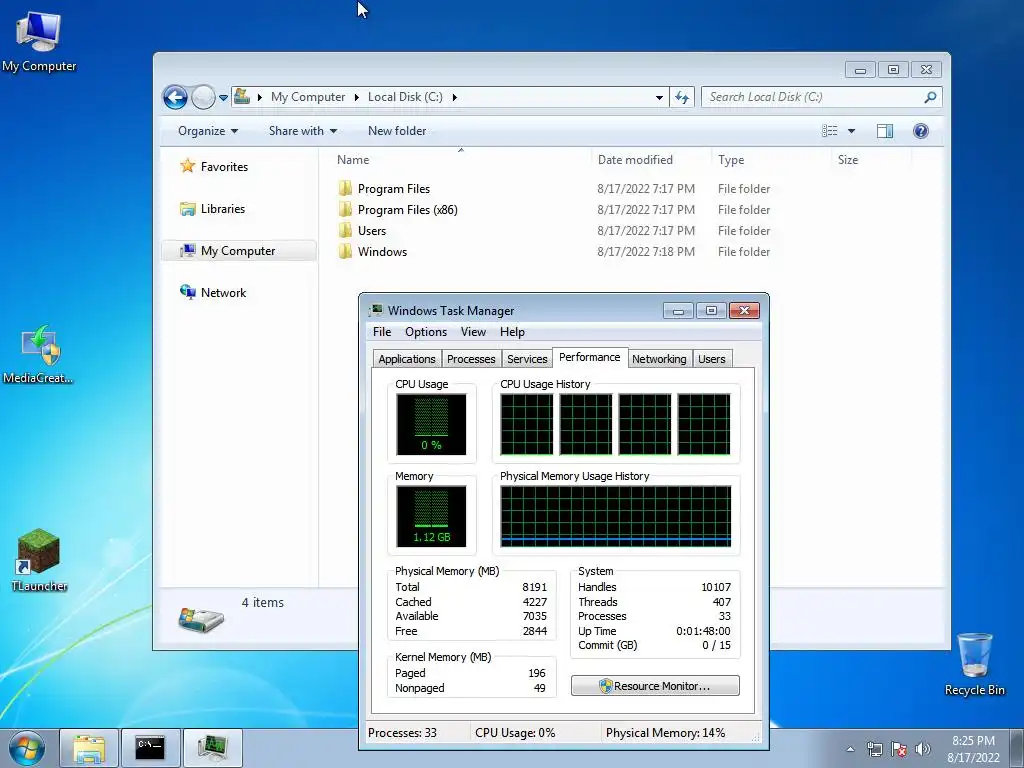This screenshot has height=768, width=1024.
Task: Click the Task Manager title bar icon
Action: click(376, 310)
